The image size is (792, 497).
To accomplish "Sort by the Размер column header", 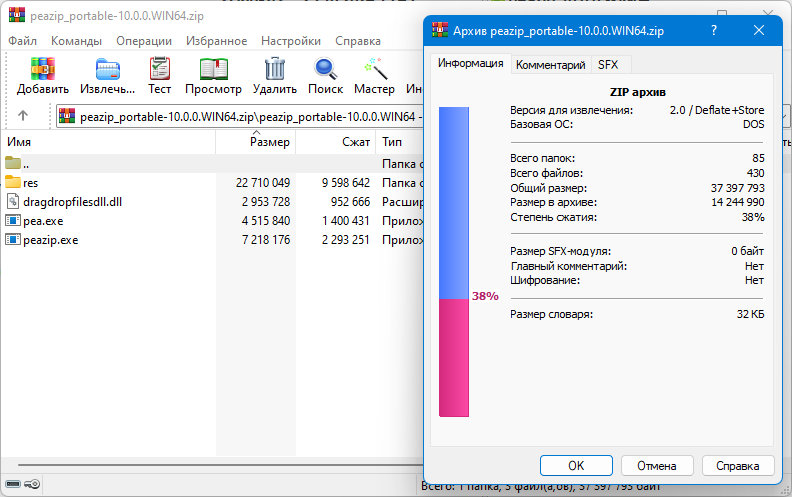I will coord(256,142).
